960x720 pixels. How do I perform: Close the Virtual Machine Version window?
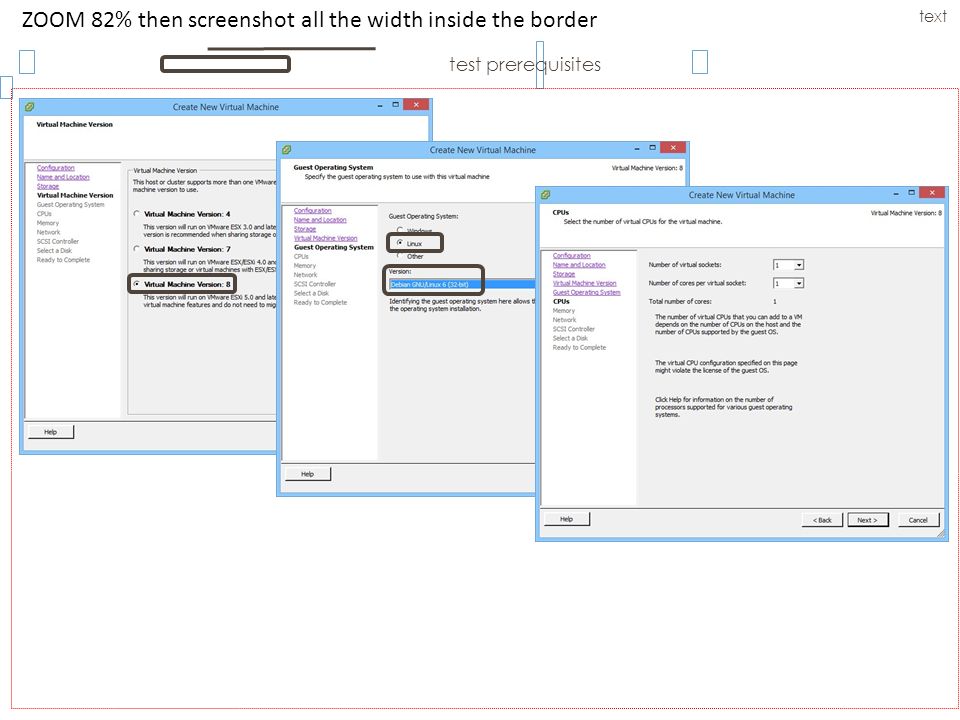coord(416,105)
